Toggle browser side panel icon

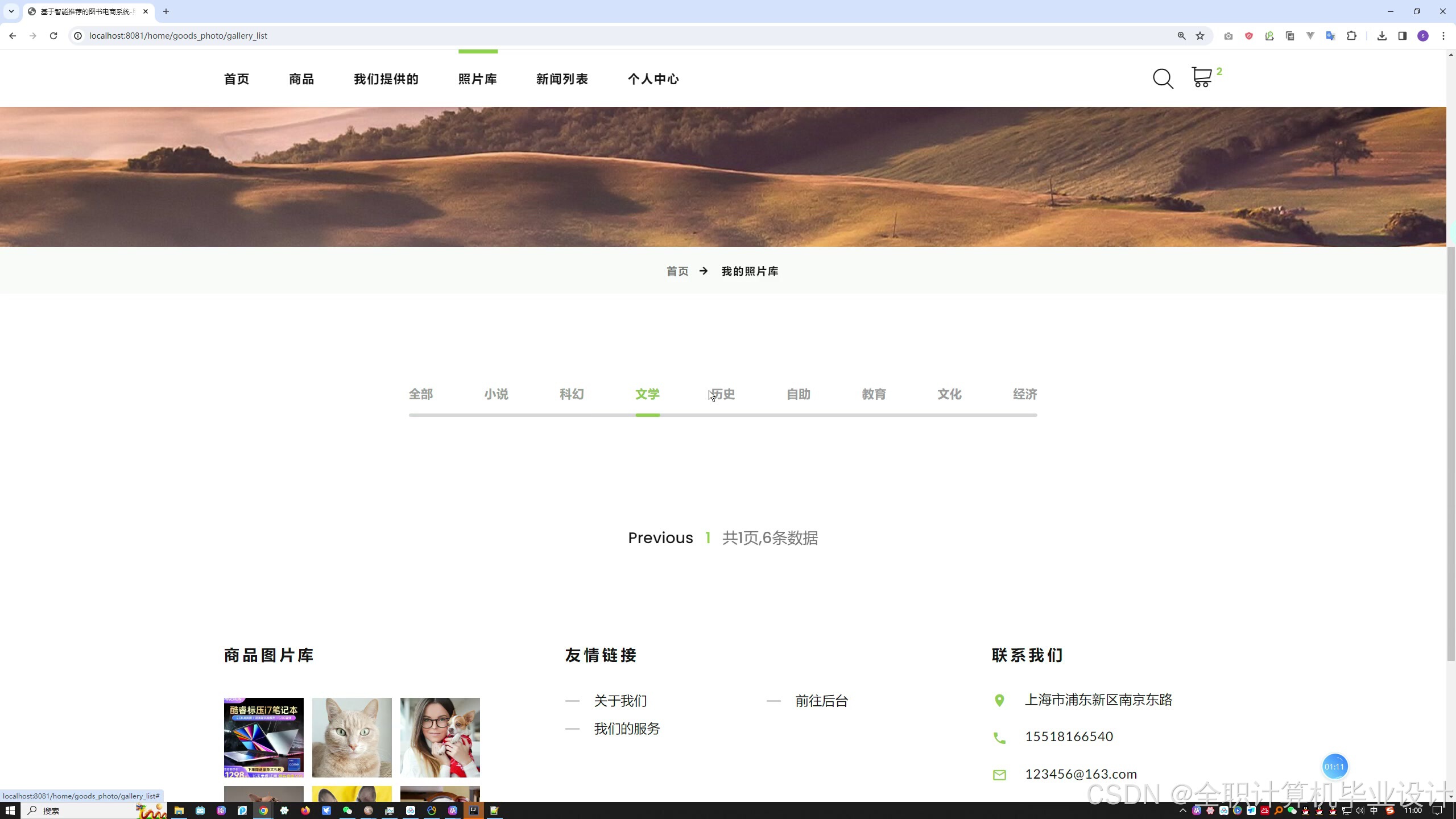(1402, 36)
